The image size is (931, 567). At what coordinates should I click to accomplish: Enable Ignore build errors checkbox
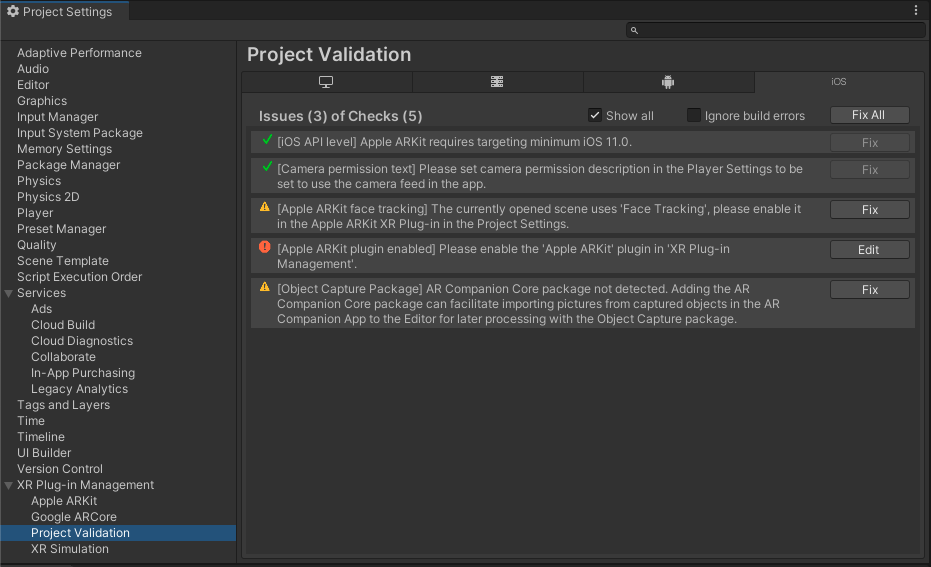pyautogui.click(x=694, y=115)
